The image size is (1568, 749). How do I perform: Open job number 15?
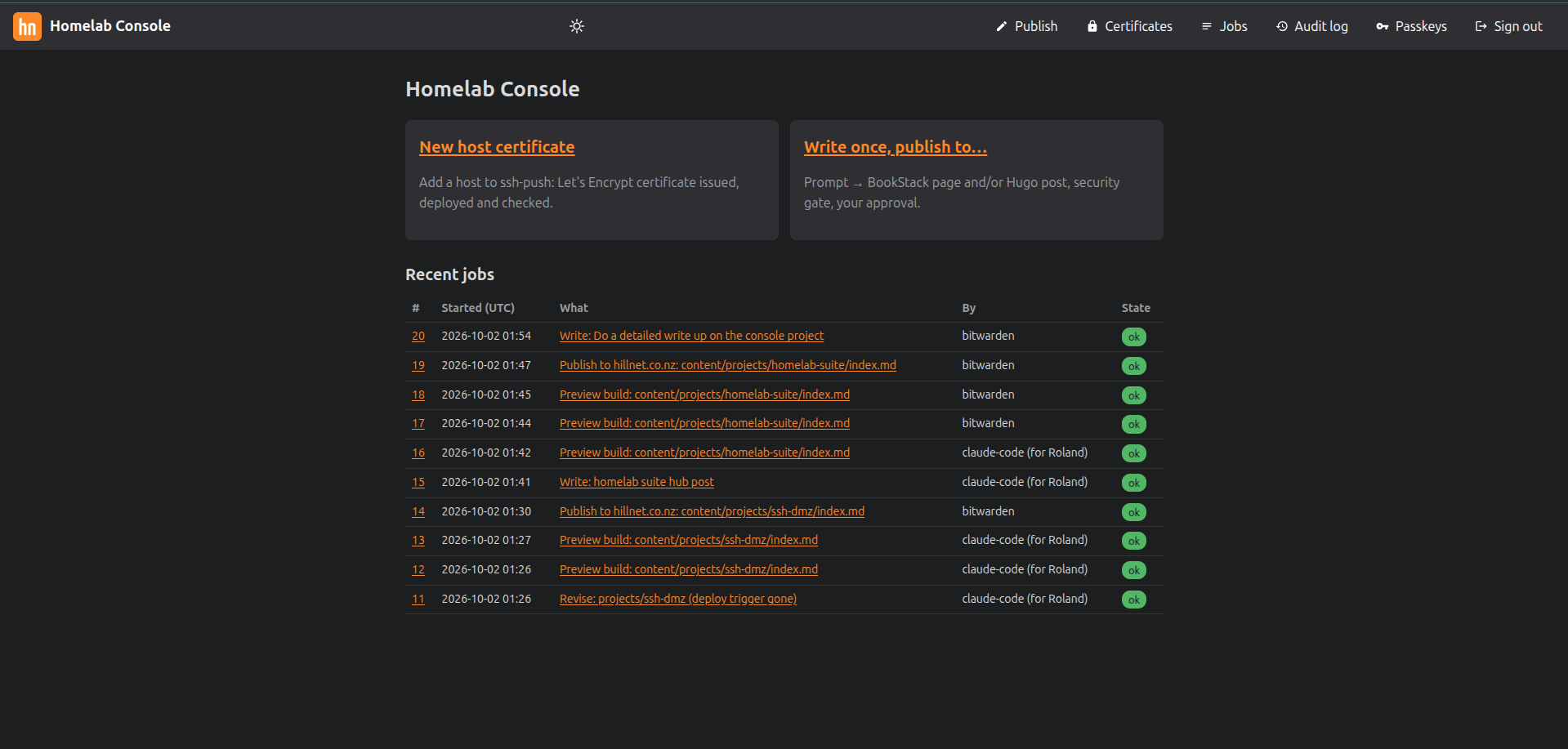418,482
